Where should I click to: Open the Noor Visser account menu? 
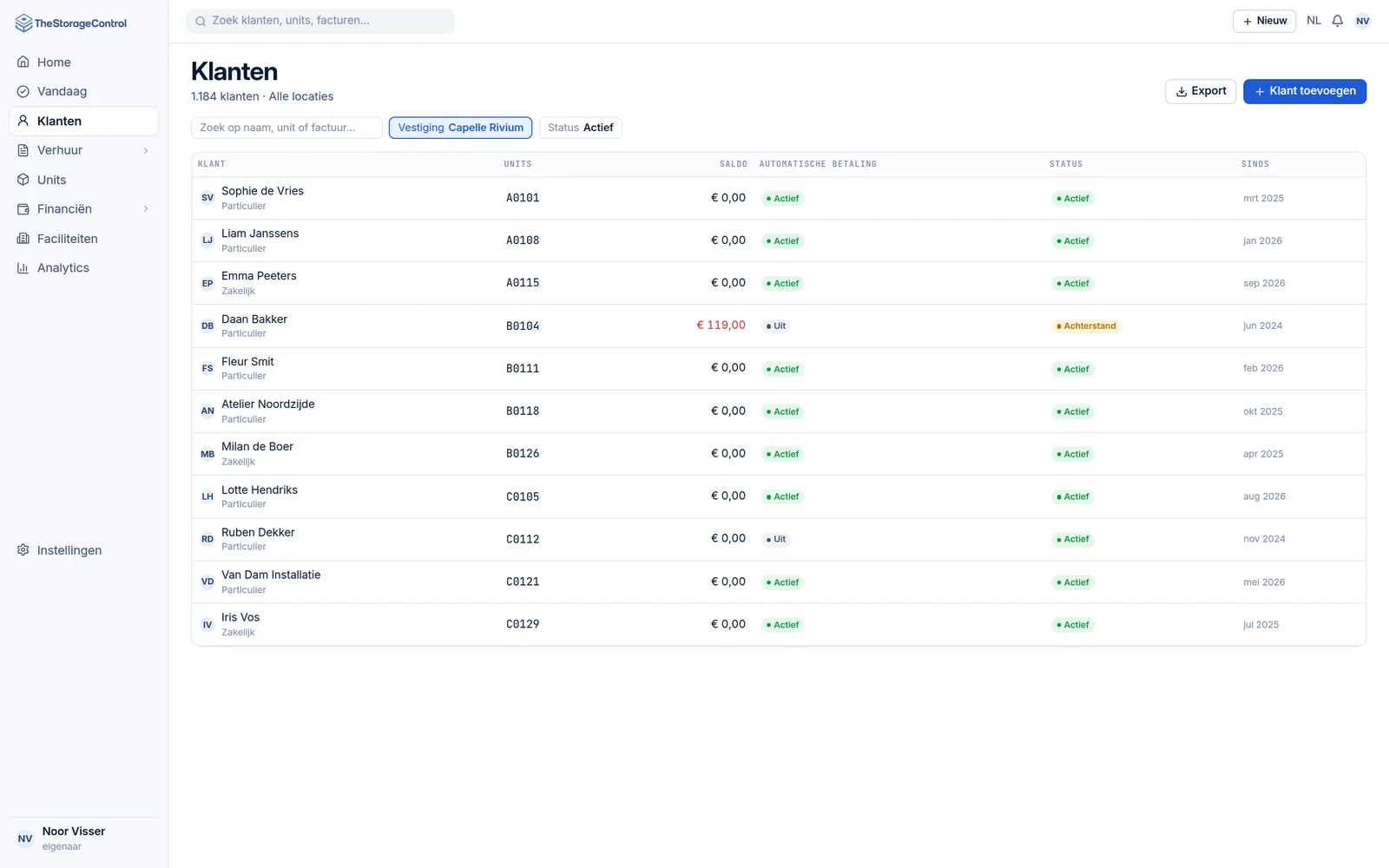pyautogui.click(x=83, y=838)
